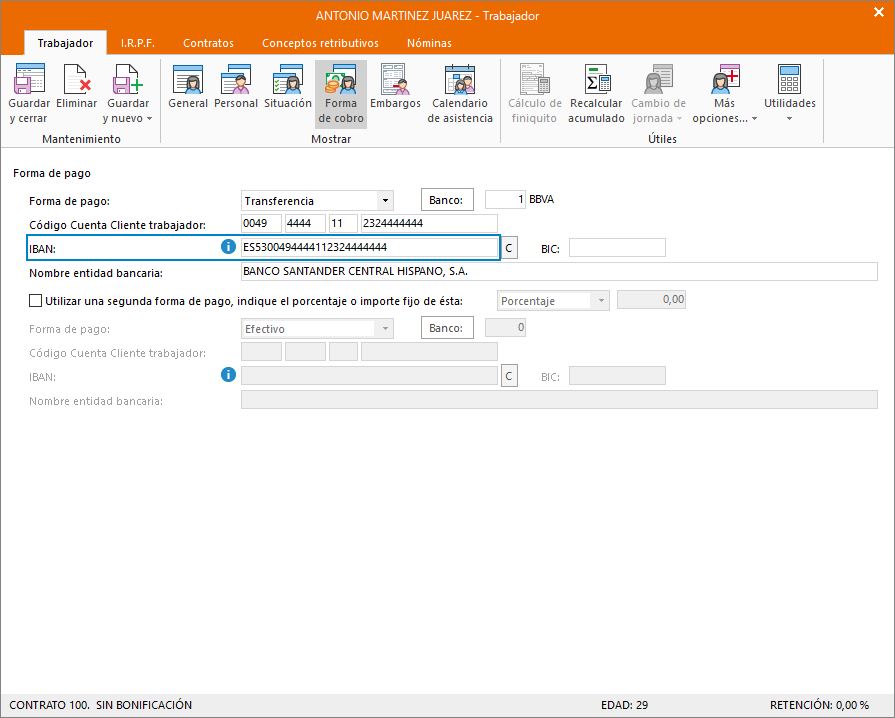
Task: Click the first Banco: button
Action: coord(447,200)
